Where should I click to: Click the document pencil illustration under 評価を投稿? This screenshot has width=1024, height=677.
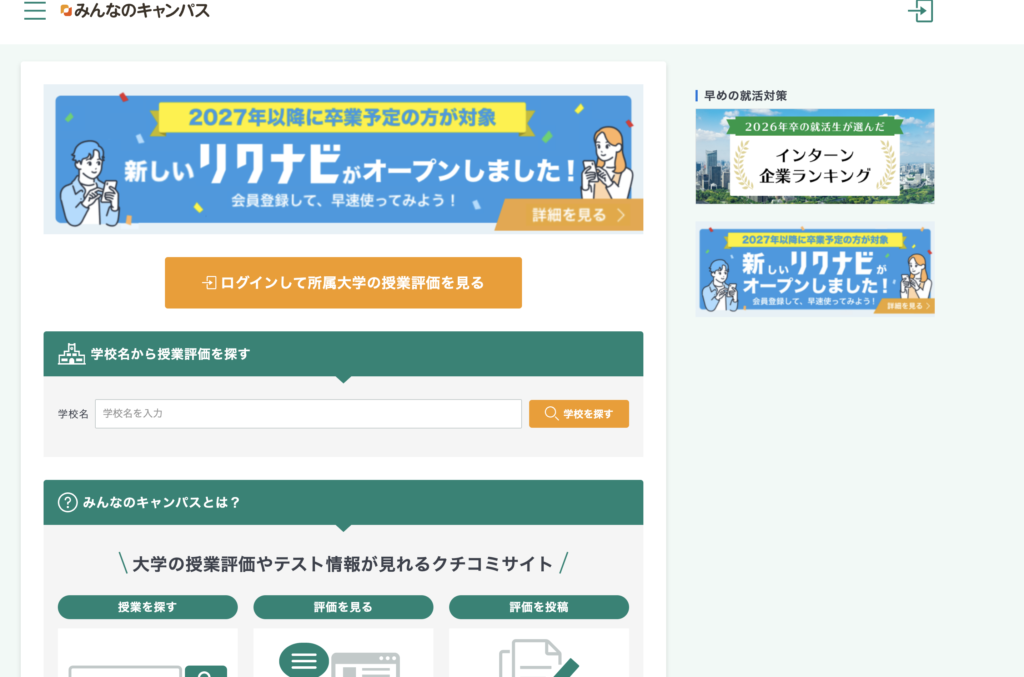[539, 658]
